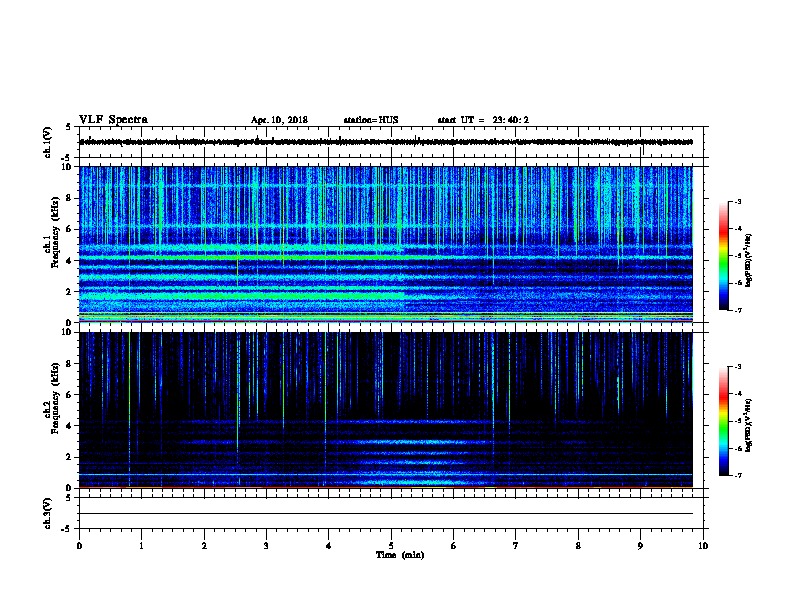Click the "Time (min)" axis title

(x=400, y=555)
